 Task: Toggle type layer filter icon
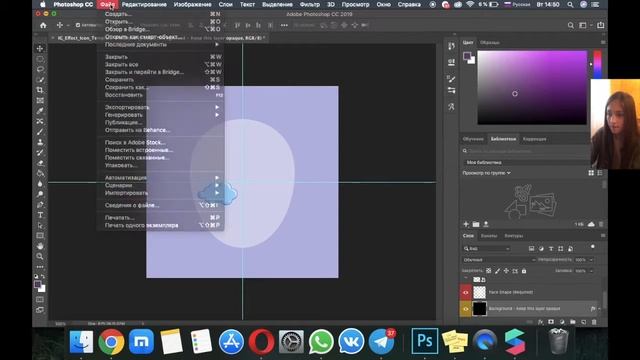(551, 249)
